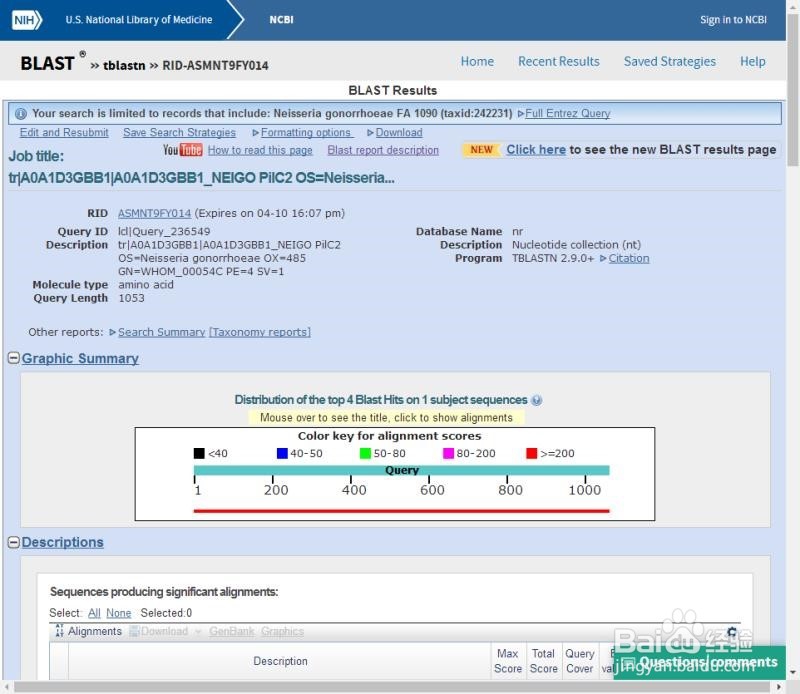
Task: Collapse the Graphic Summary section
Action: (x=14, y=358)
